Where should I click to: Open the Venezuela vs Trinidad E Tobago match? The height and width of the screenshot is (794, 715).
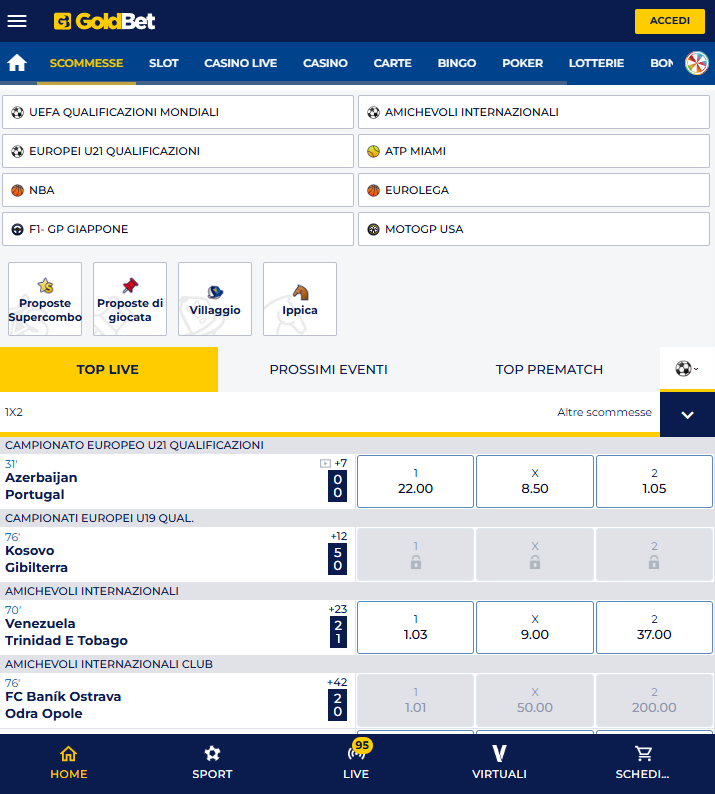coord(66,632)
